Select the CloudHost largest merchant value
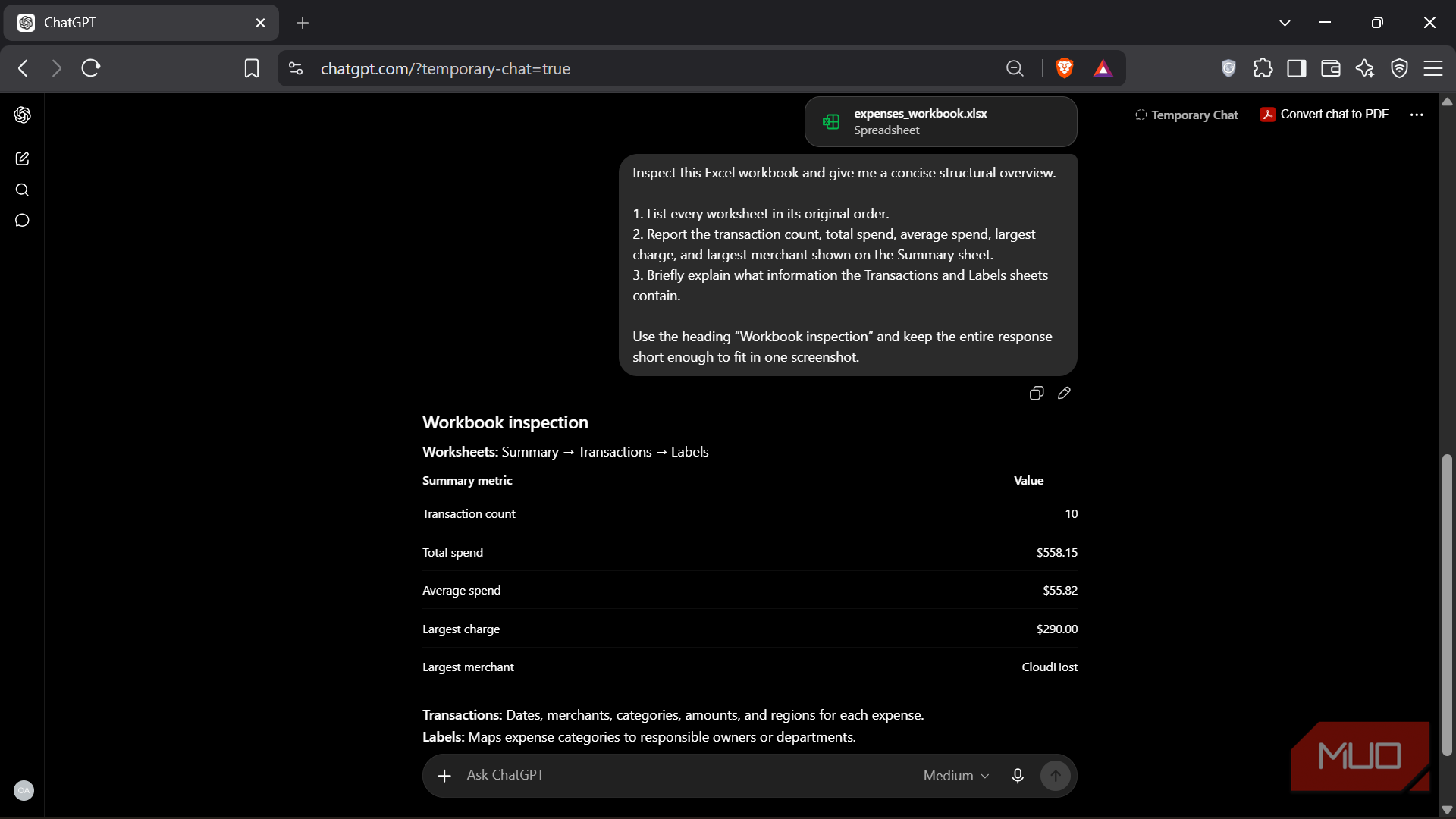 click(1050, 667)
